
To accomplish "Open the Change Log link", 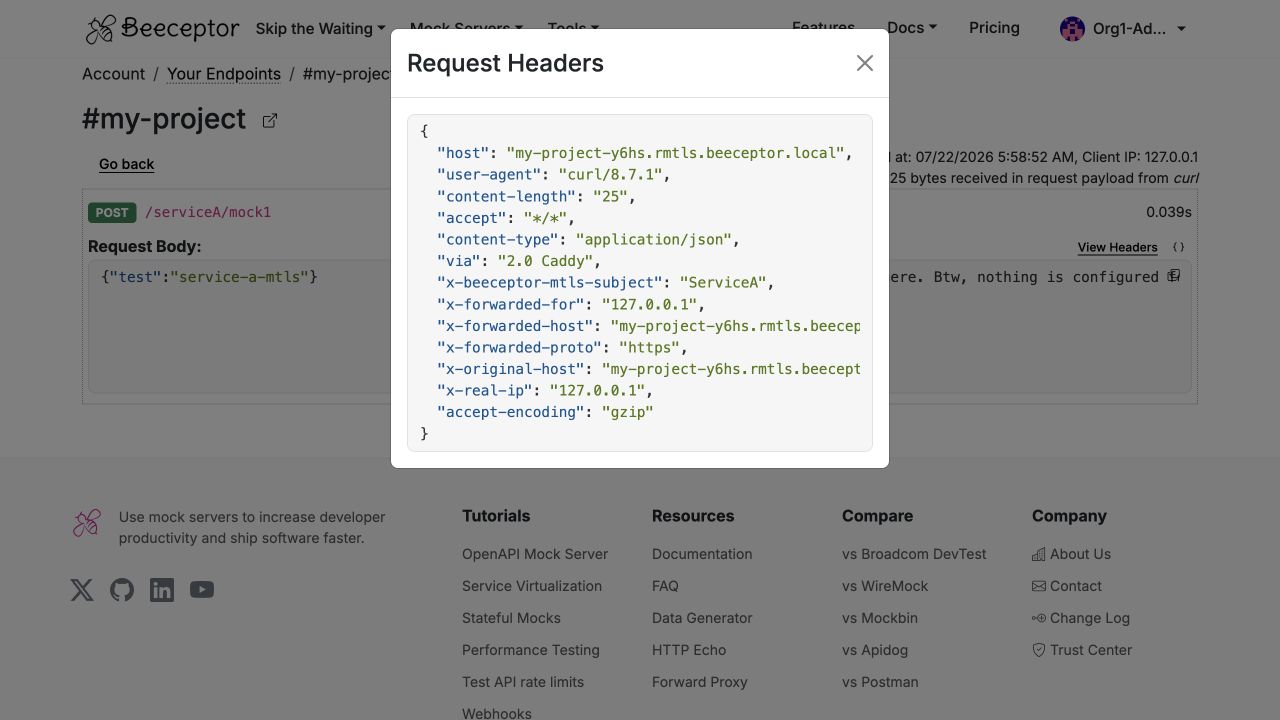I will [x=1090, y=618].
